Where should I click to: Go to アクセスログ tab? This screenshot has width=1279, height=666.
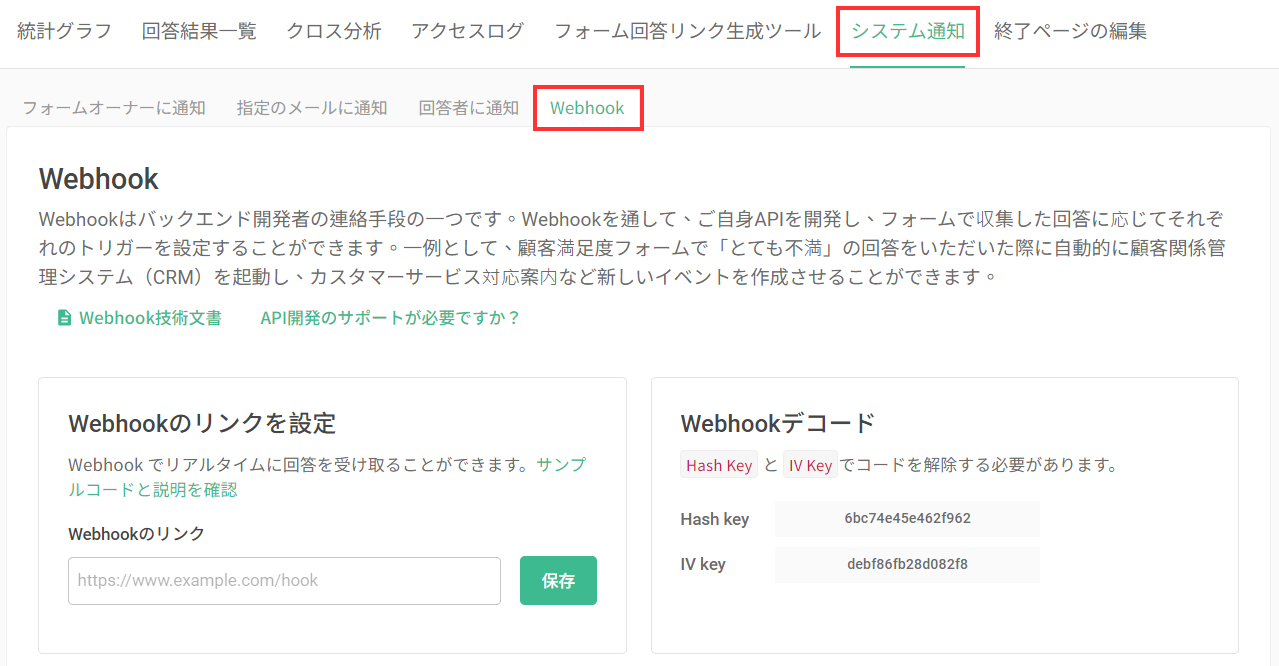click(x=467, y=31)
